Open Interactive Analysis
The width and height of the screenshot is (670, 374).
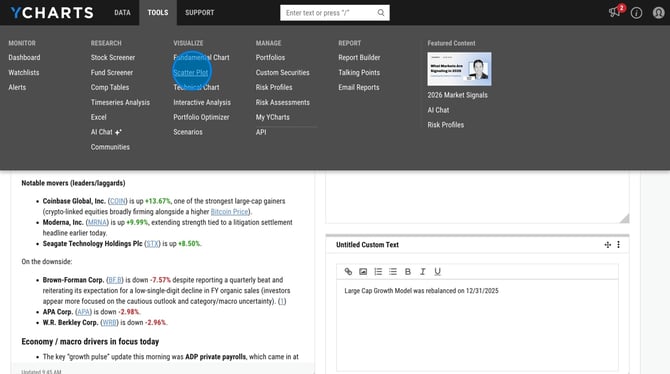(202, 102)
